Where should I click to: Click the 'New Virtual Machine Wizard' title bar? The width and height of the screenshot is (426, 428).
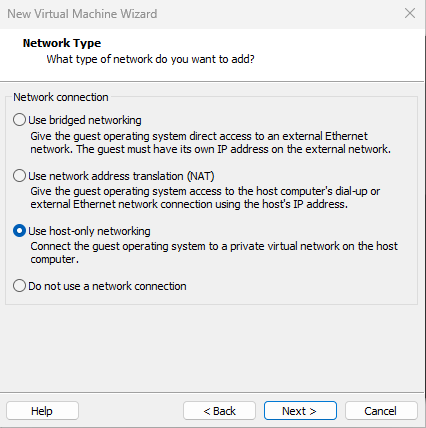82,14
